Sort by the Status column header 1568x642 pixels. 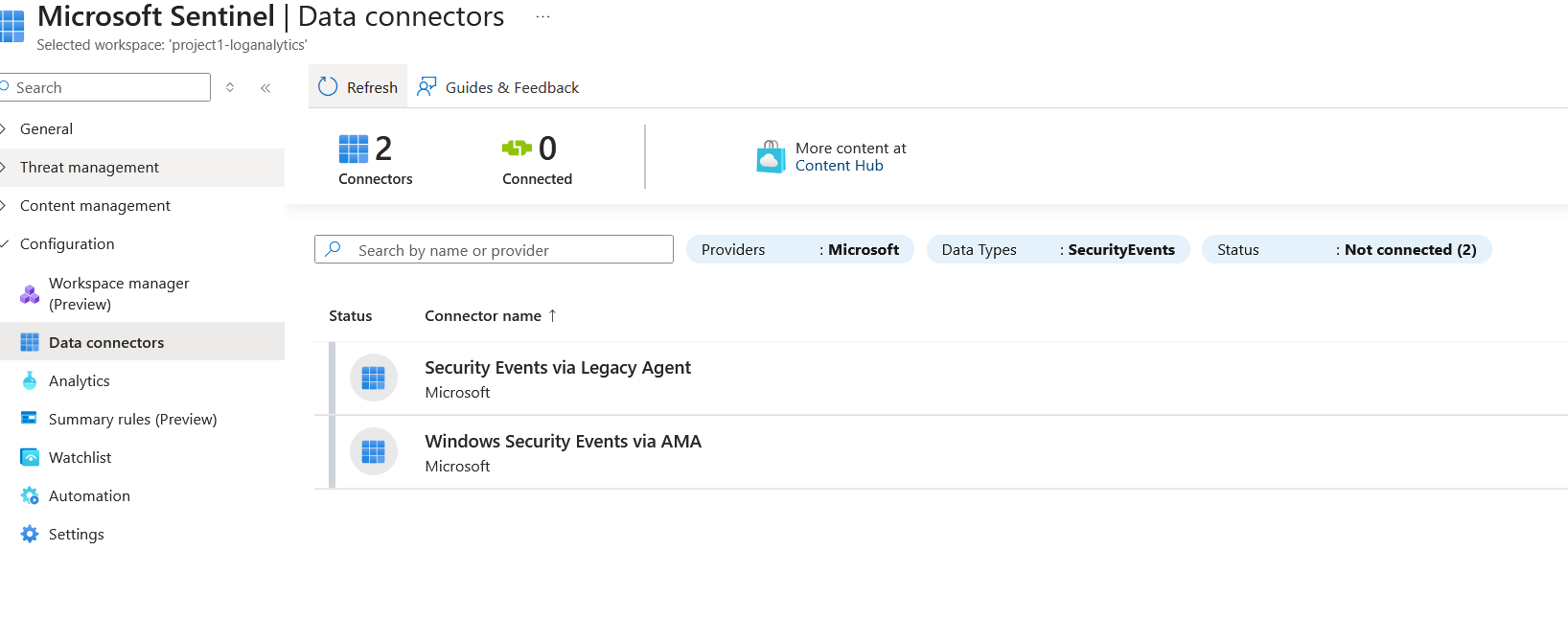coord(351,316)
